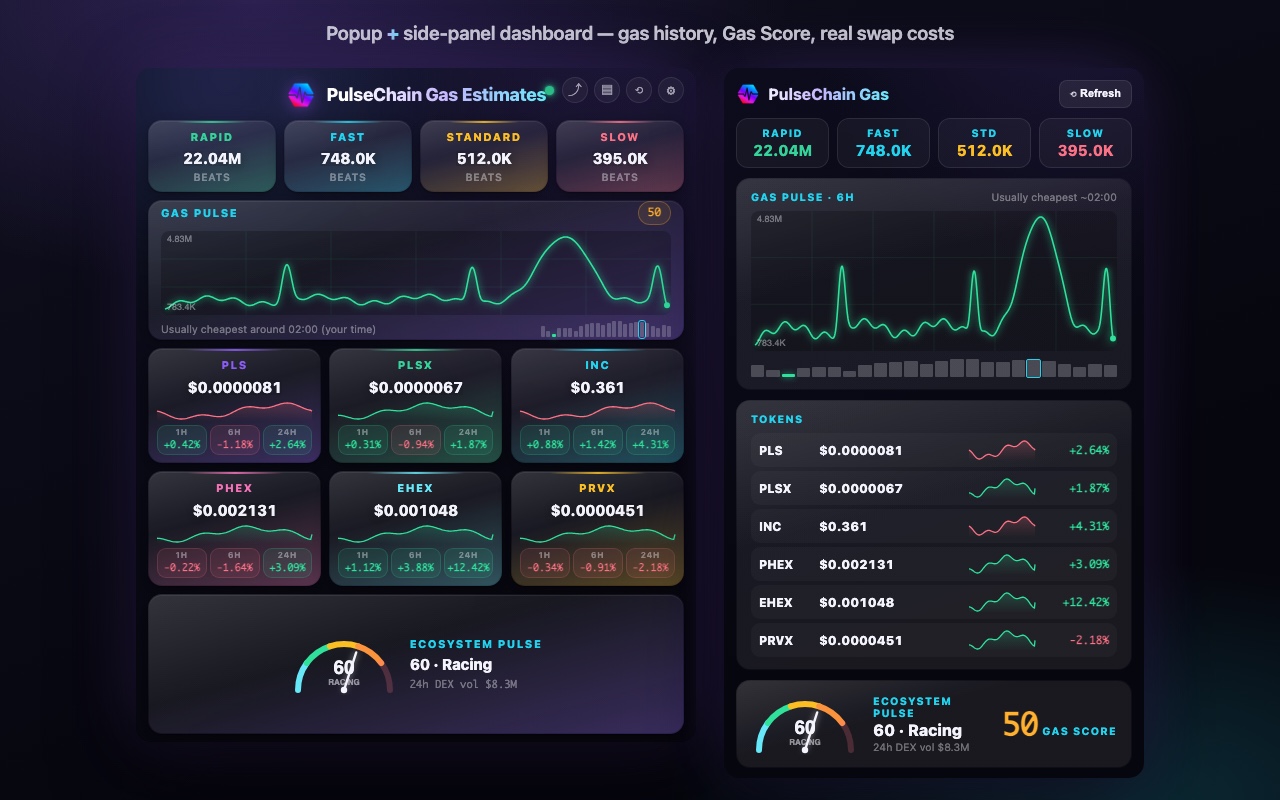The width and height of the screenshot is (1280, 800).
Task: Click the Ecosystem Pulse gauge in popup
Action: [x=344, y=667]
